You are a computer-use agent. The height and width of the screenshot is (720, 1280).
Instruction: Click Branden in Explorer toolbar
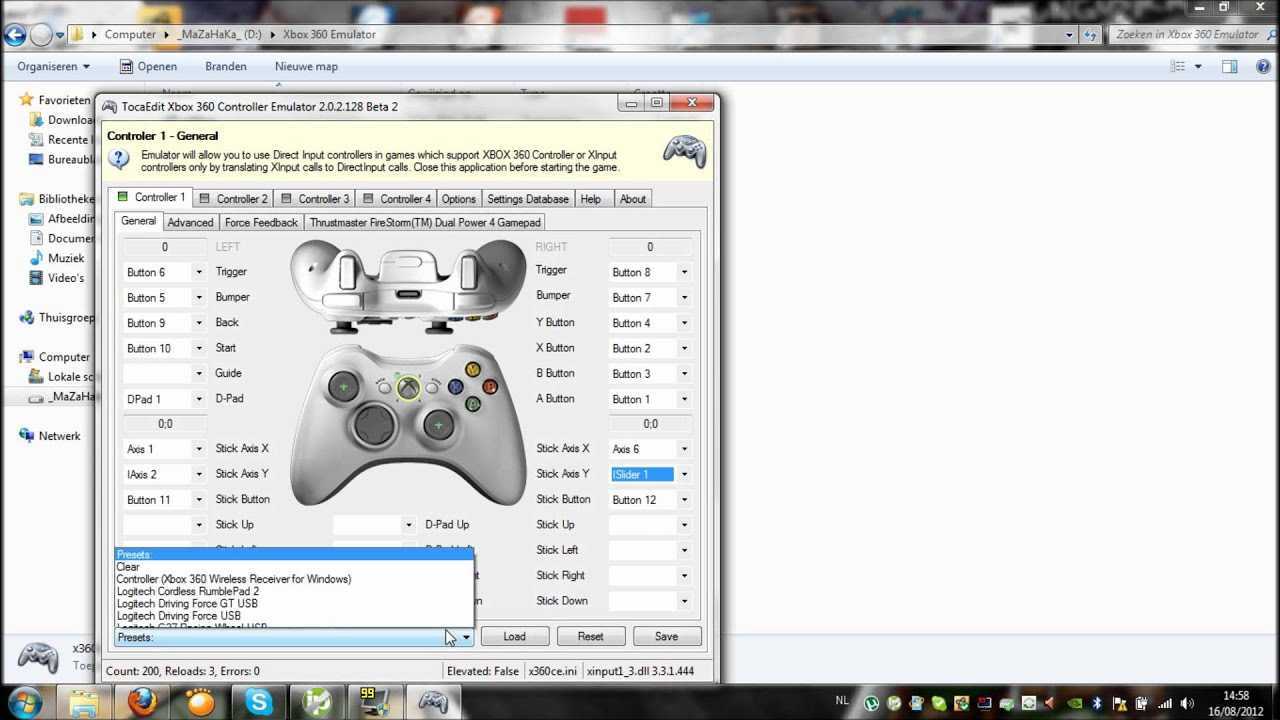pyautogui.click(x=226, y=67)
